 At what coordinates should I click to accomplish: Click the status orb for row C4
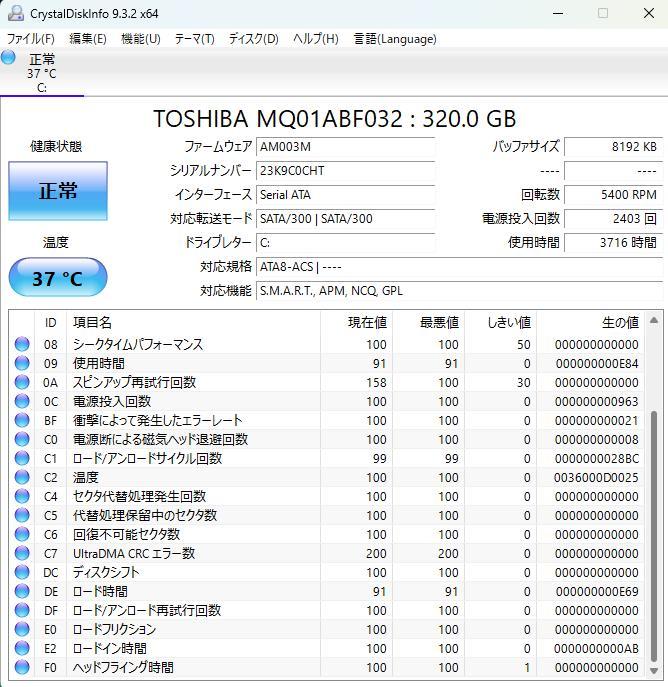(22, 496)
